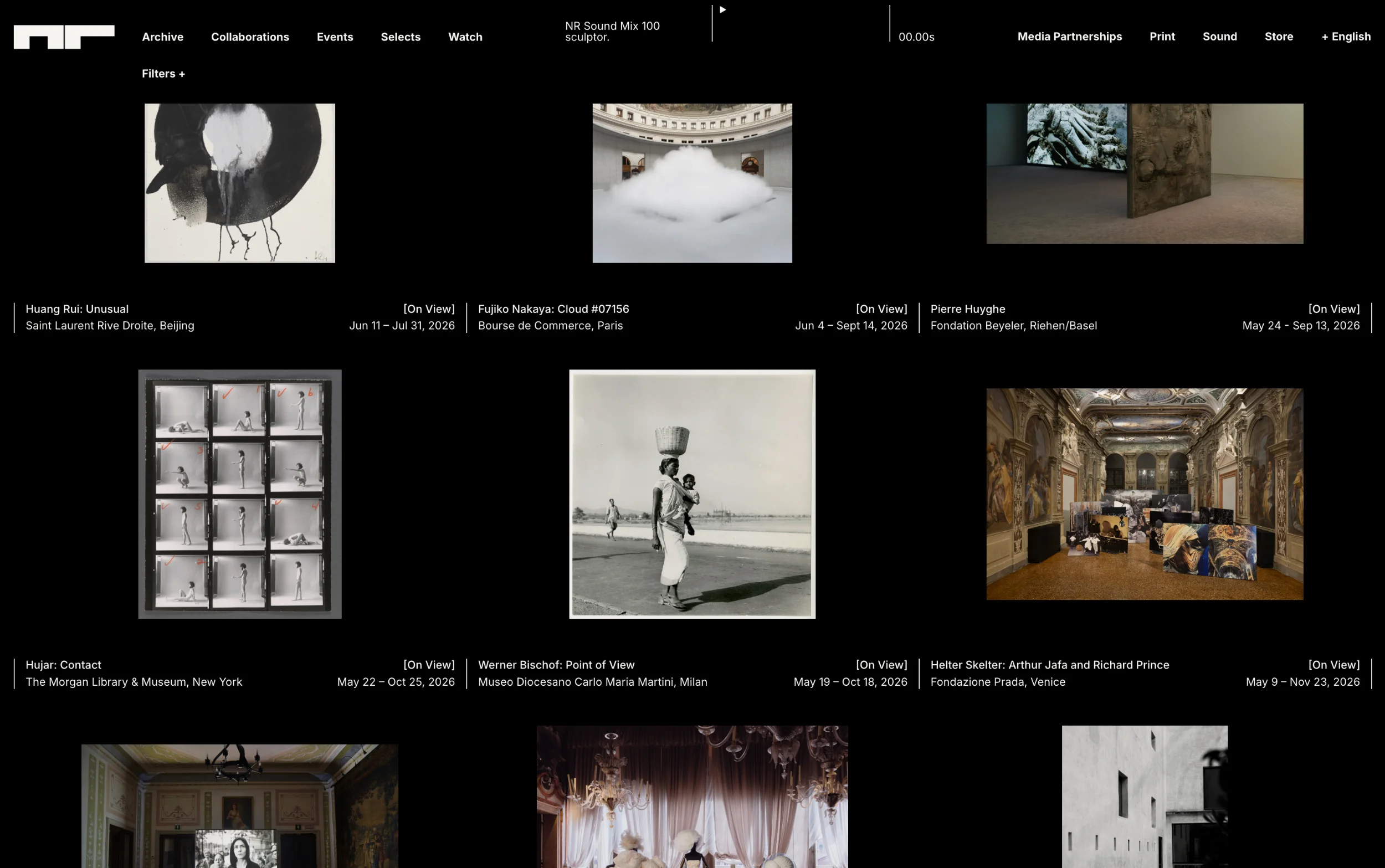Go to the Print section
1385x868 pixels.
click(x=1162, y=36)
